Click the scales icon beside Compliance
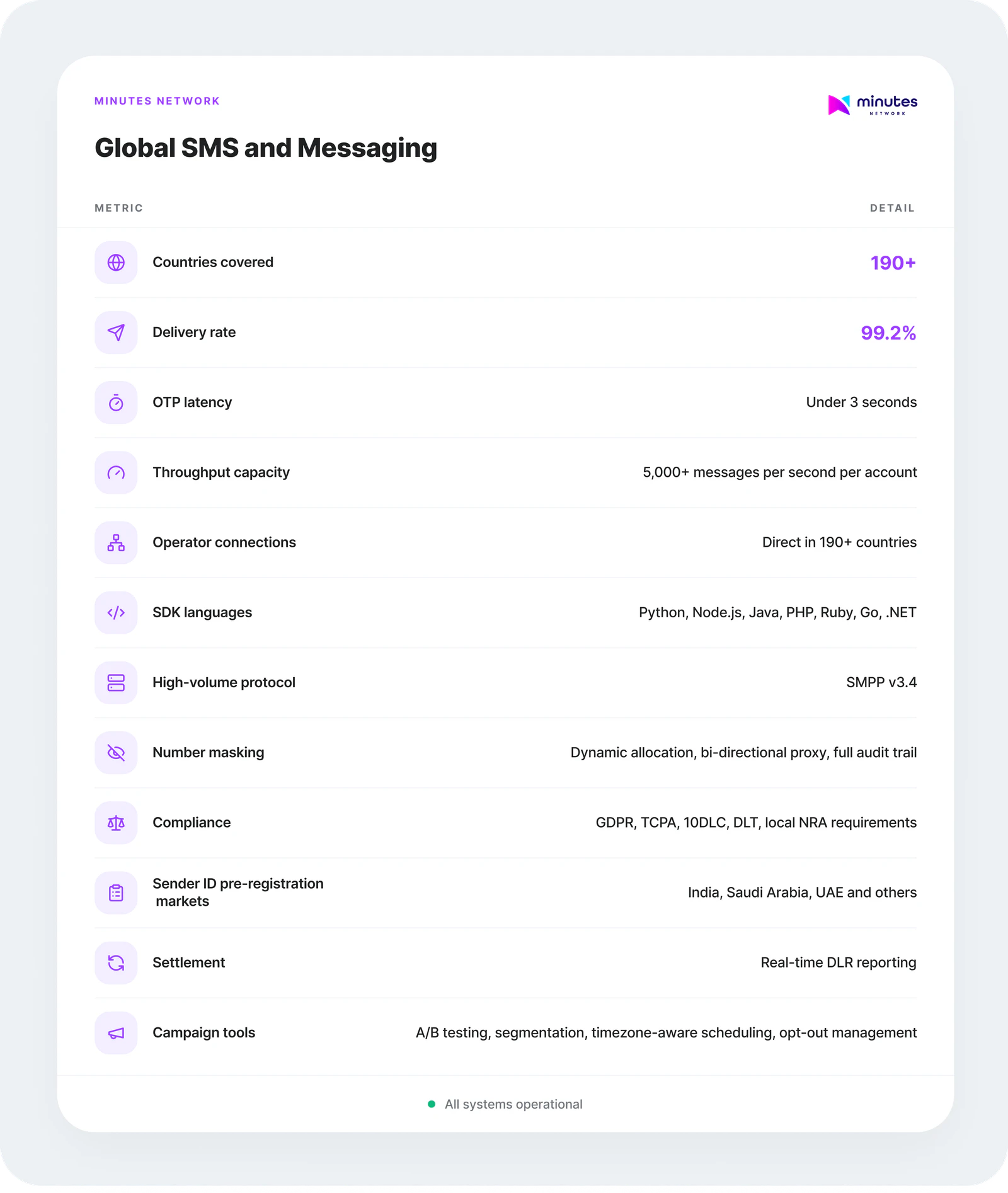This screenshot has width=1008, height=1193. [116, 823]
